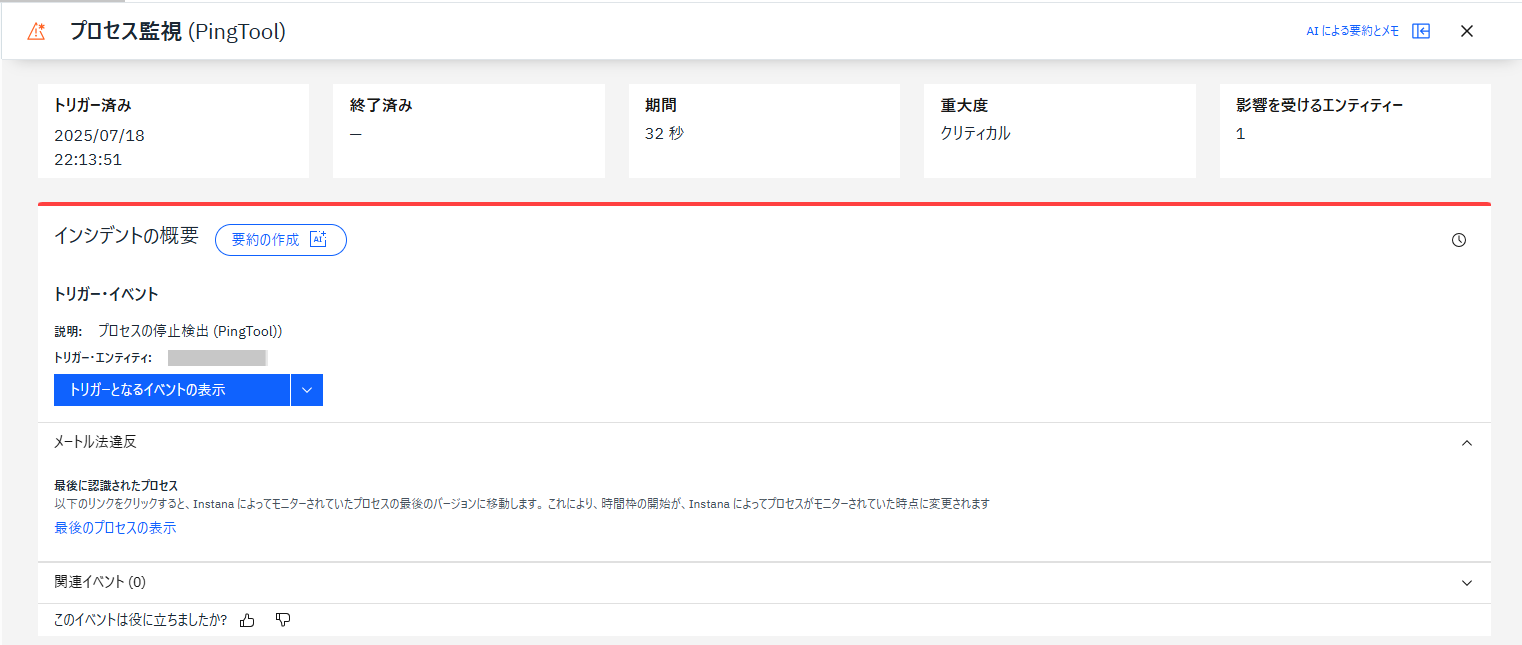Screen dimensions: 1522x645
Task: Close the プロセス監視 (PingTool) incident panel
Action: coord(1467,31)
